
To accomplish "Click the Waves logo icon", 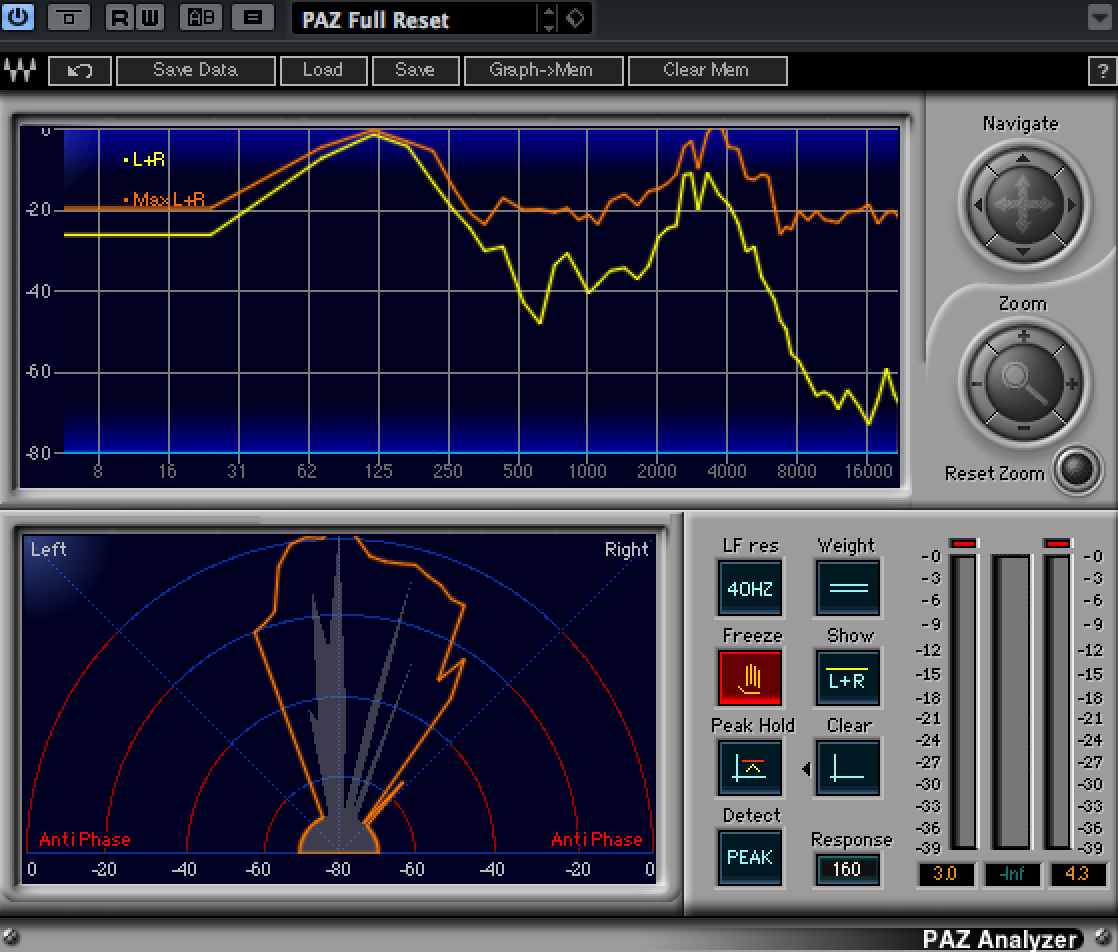I will pyautogui.click(x=20, y=71).
